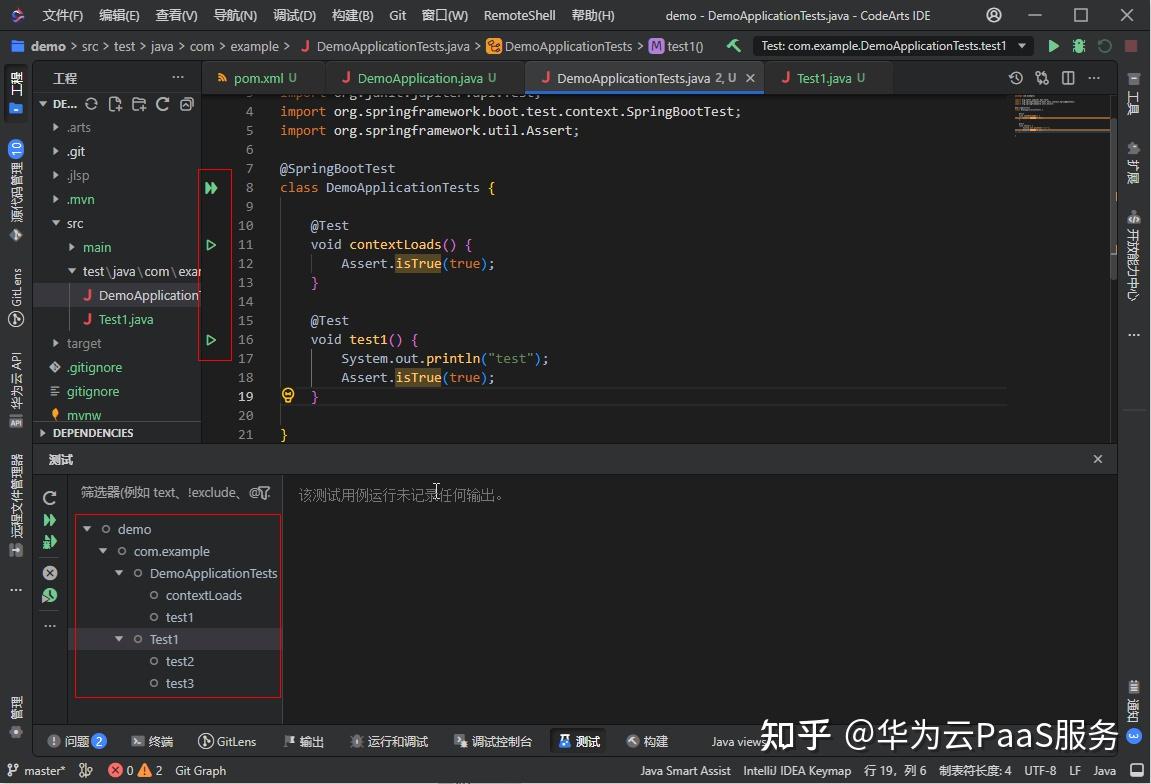Collapse the src folder
The height and width of the screenshot is (784, 1151).
click(x=56, y=223)
